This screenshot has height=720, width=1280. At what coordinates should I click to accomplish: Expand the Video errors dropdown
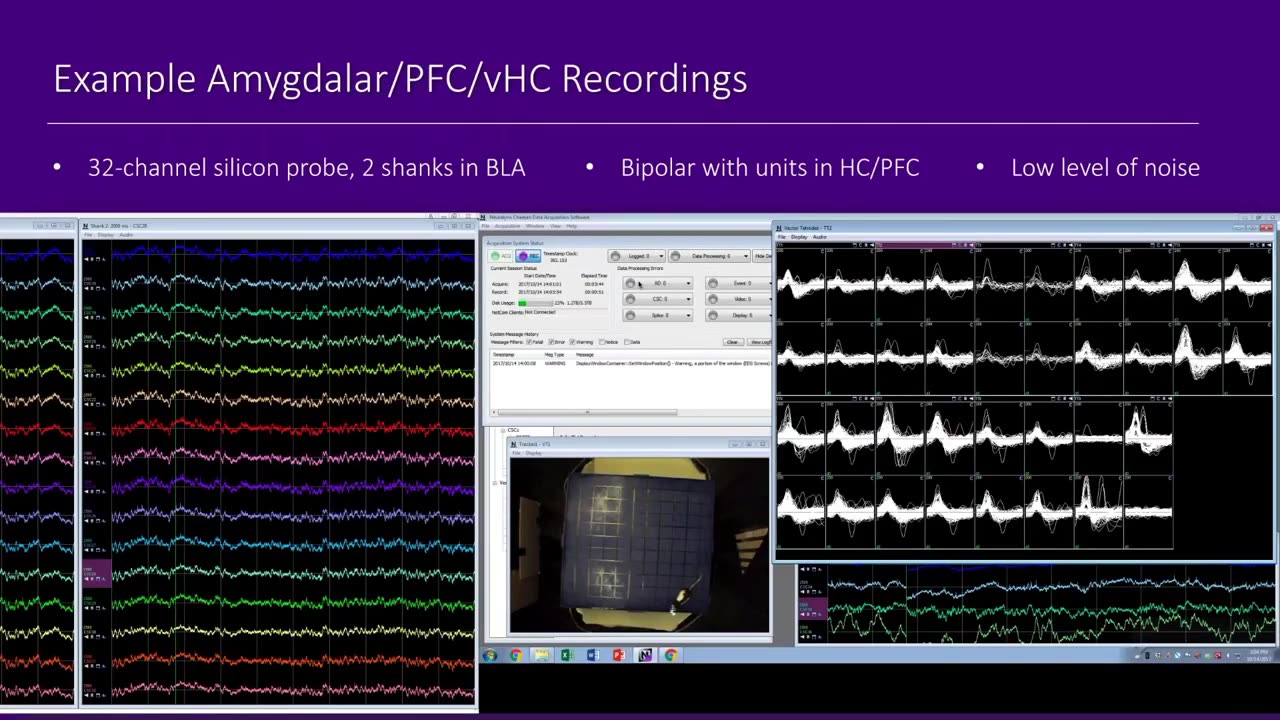739,299
